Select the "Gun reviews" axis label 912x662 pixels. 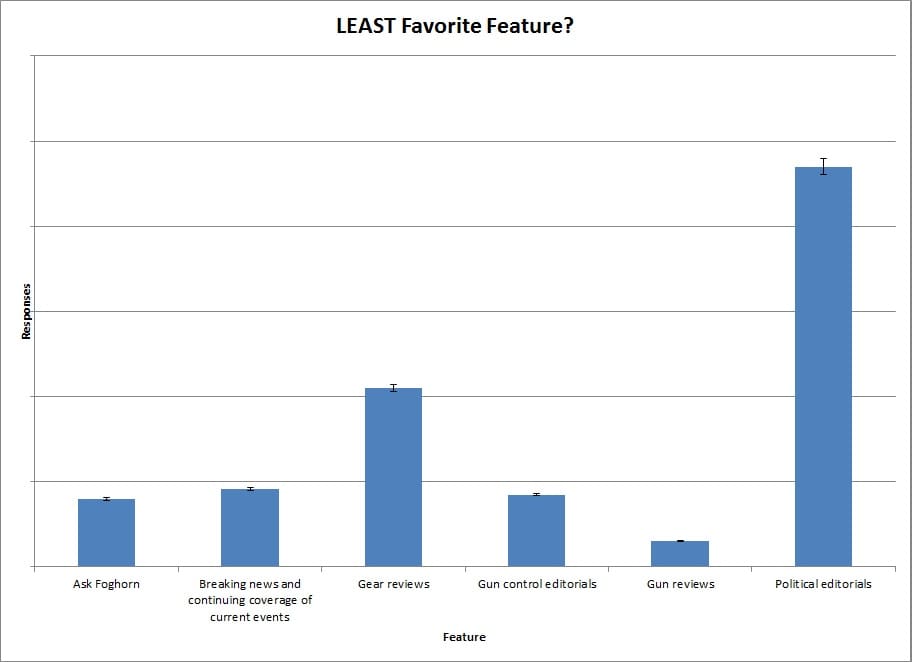pos(680,584)
